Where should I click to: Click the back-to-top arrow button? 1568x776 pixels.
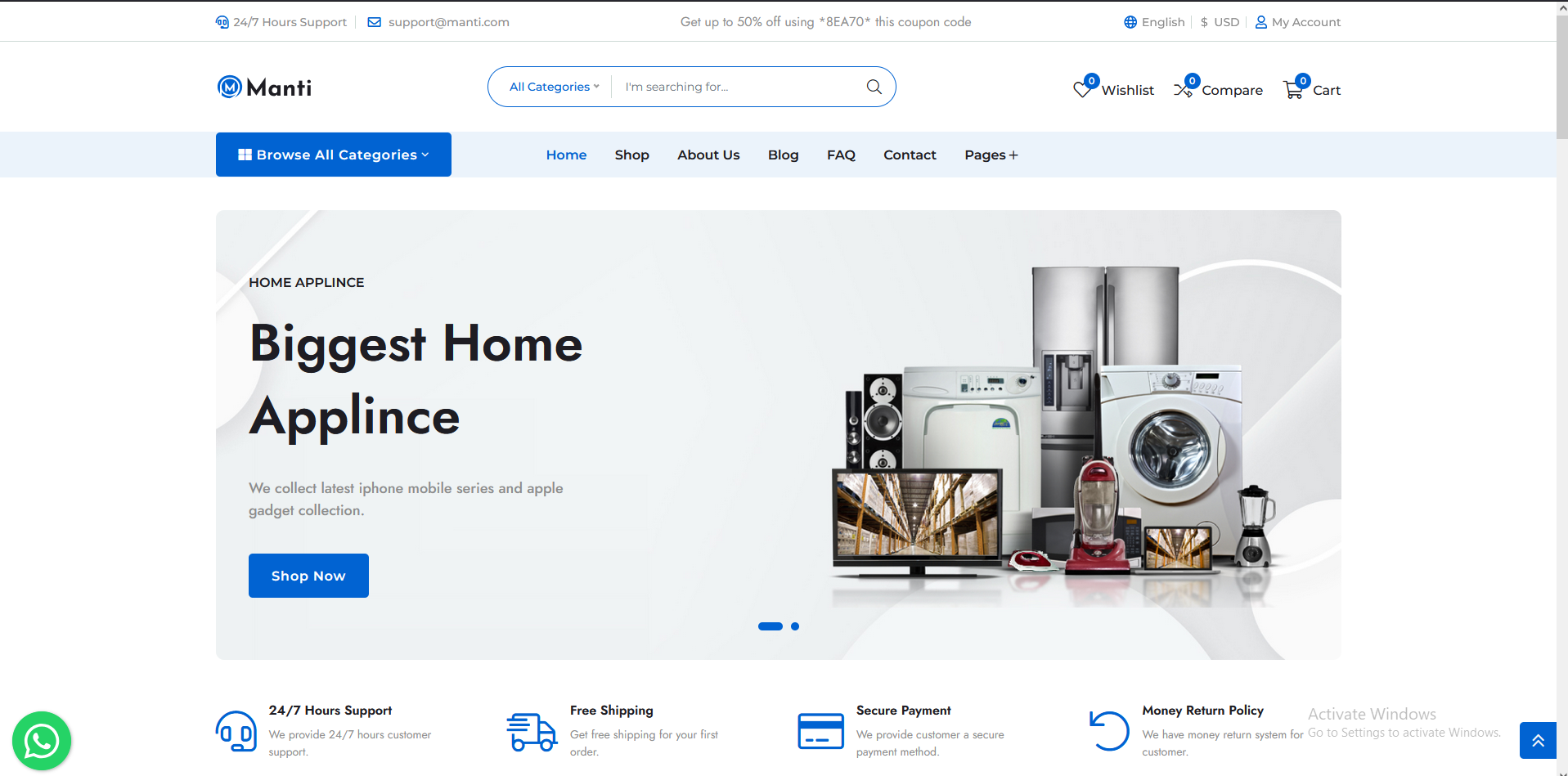1538,740
